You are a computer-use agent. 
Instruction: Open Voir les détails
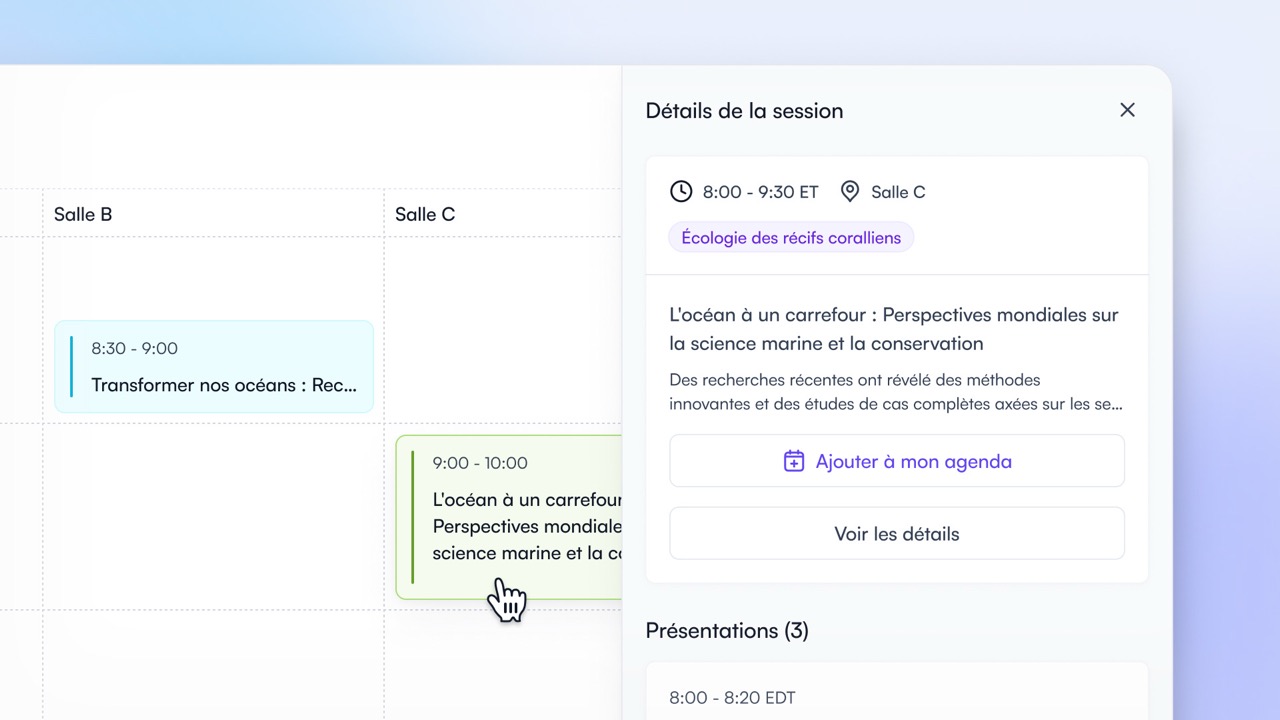pos(897,533)
